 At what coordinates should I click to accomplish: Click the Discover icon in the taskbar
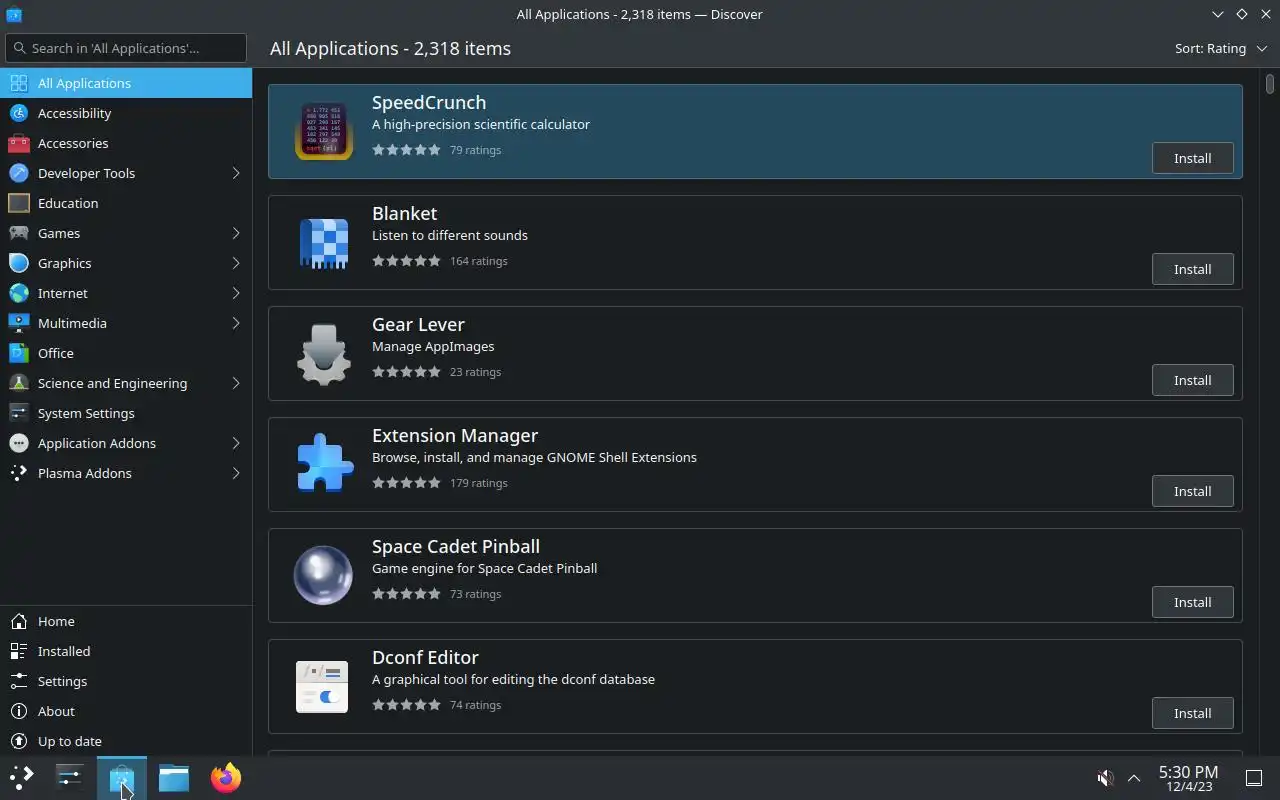122,778
